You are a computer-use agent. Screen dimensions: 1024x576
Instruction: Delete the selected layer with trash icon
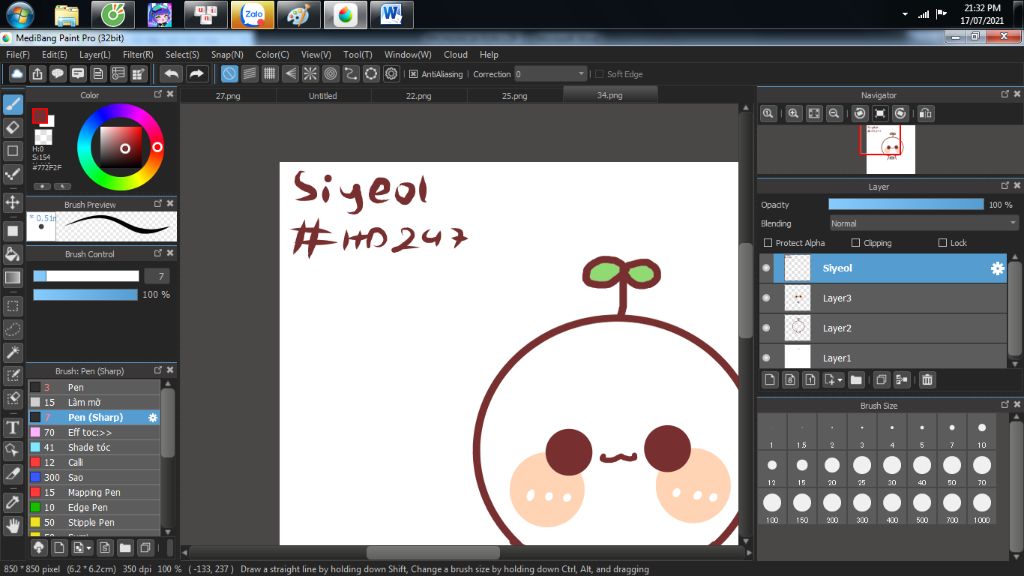tap(927, 380)
